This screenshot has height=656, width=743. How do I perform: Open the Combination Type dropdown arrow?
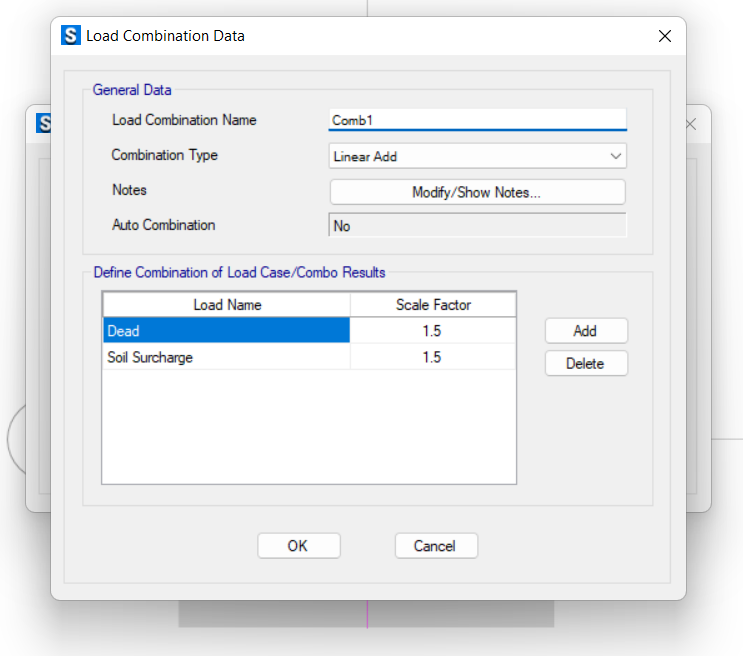616,156
